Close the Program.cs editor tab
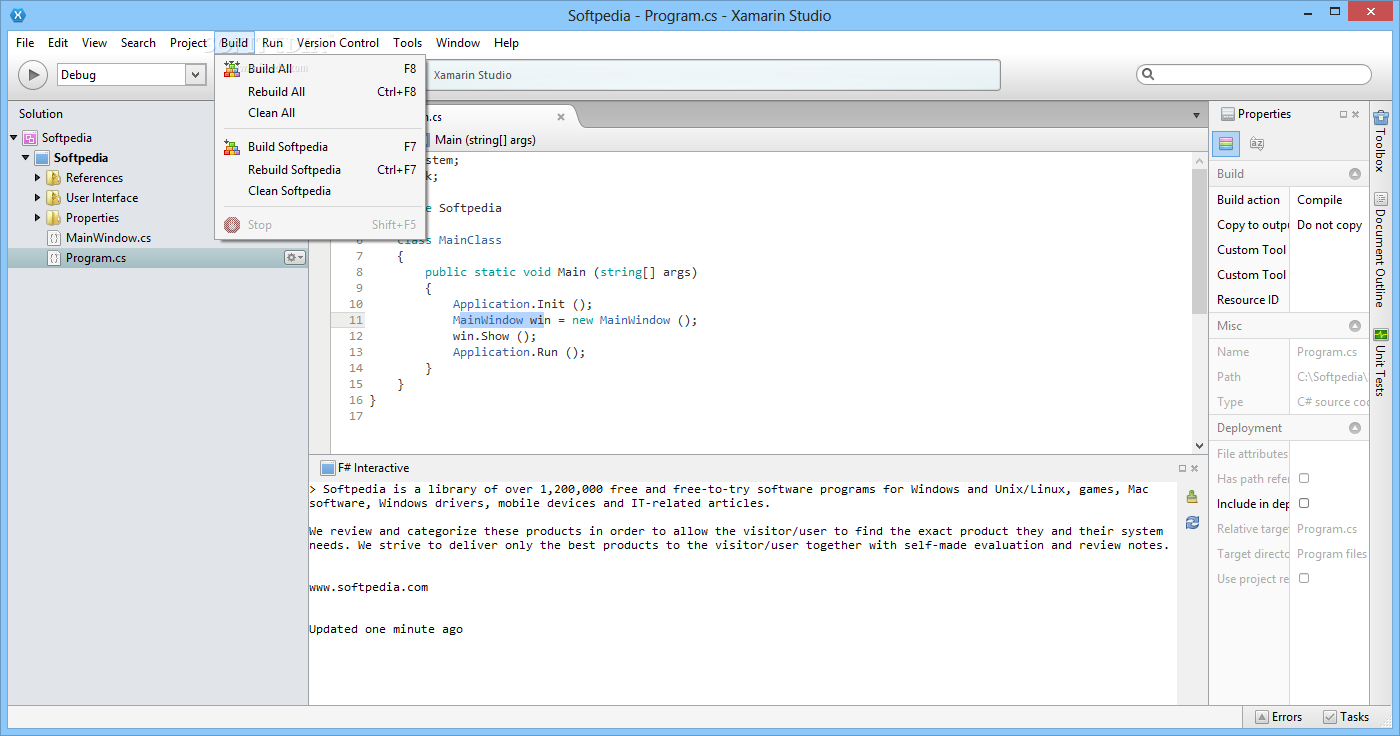The image size is (1400, 736). tap(561, 117)
